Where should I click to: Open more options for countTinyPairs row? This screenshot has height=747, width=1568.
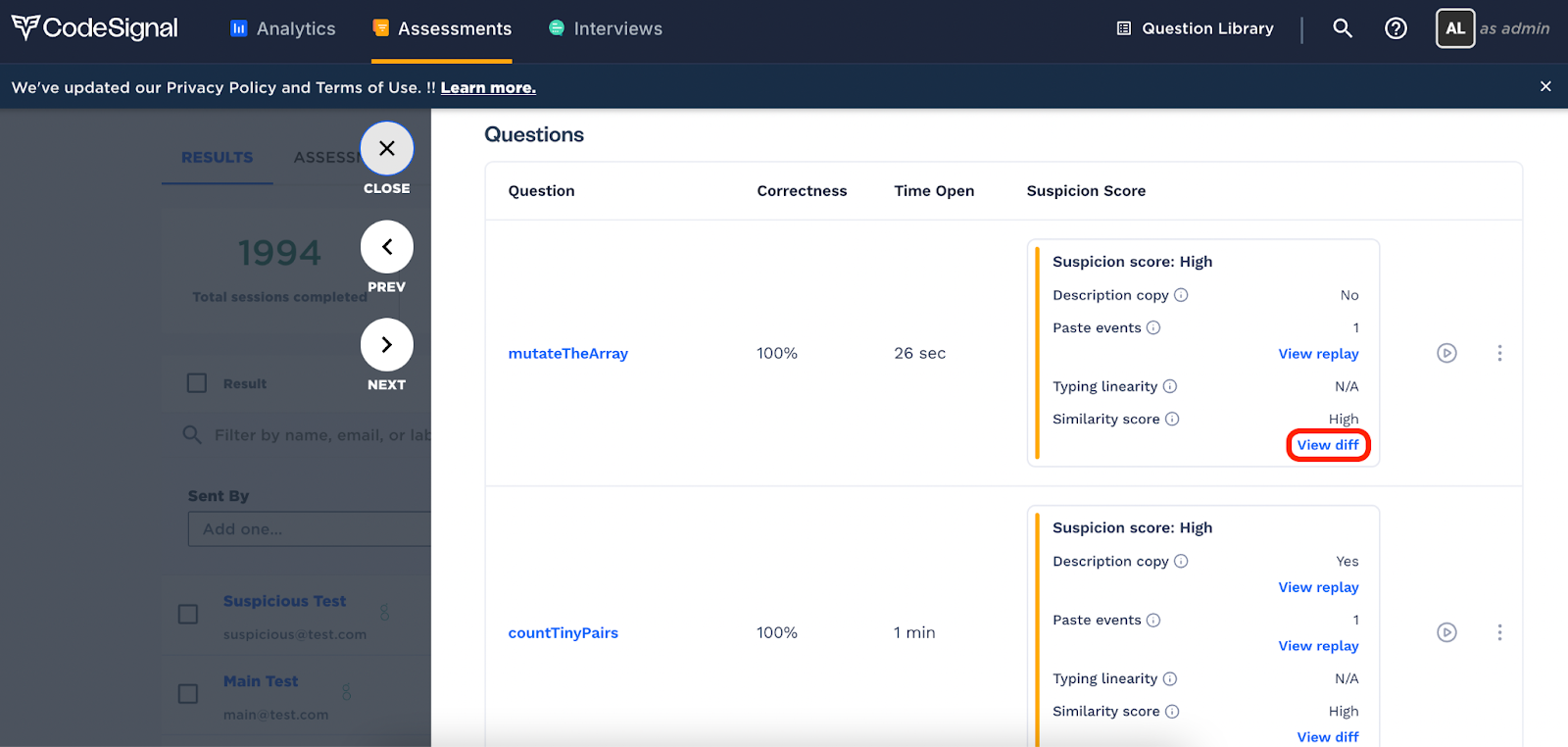click(x=1499, y=632)
